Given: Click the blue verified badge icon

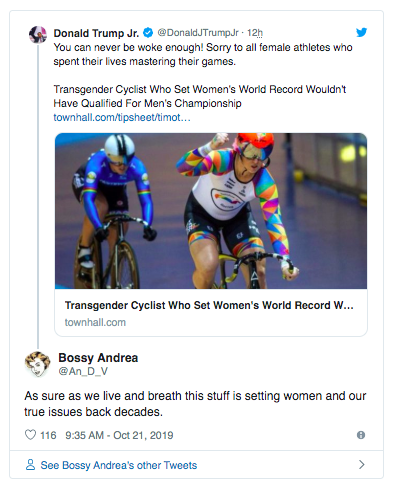Looking at the screenshot, I should pyautogui.click(x=148, y=33).
